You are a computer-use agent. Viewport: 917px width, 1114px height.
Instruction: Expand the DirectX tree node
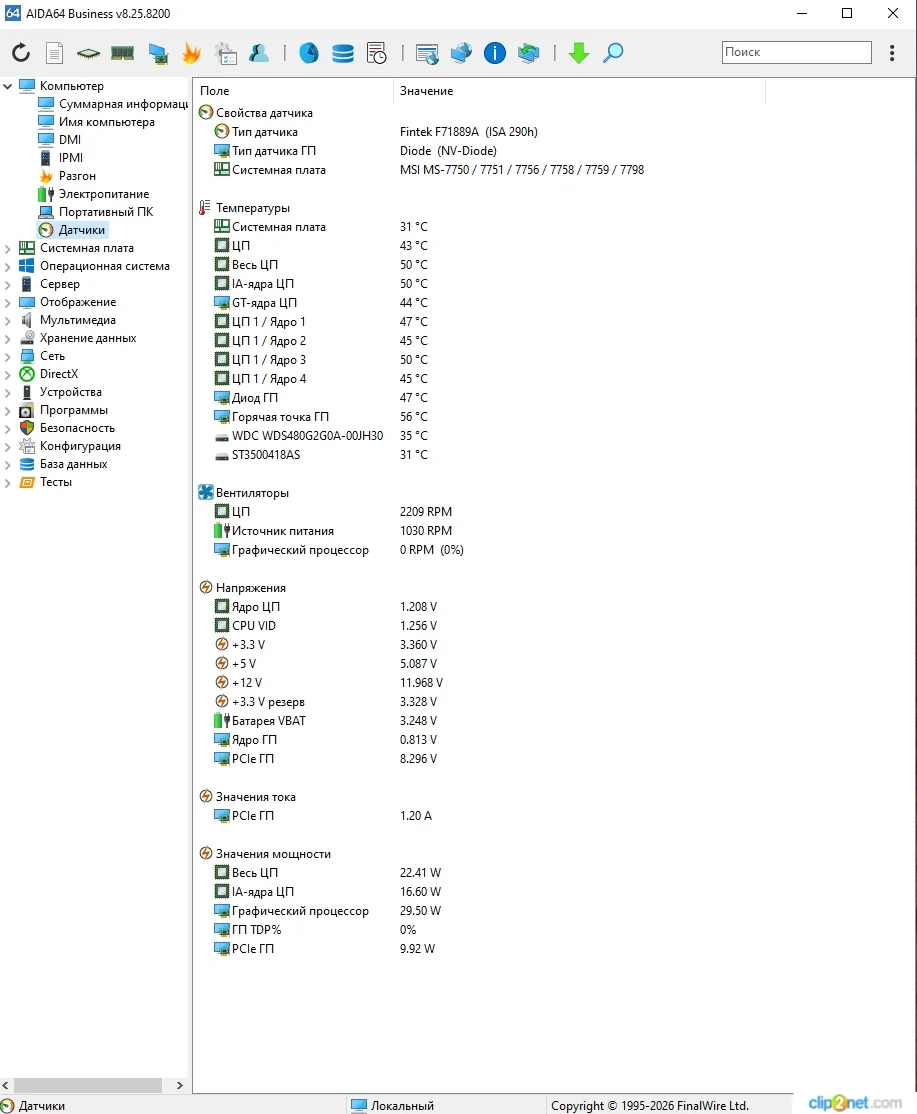click(8, 374)
